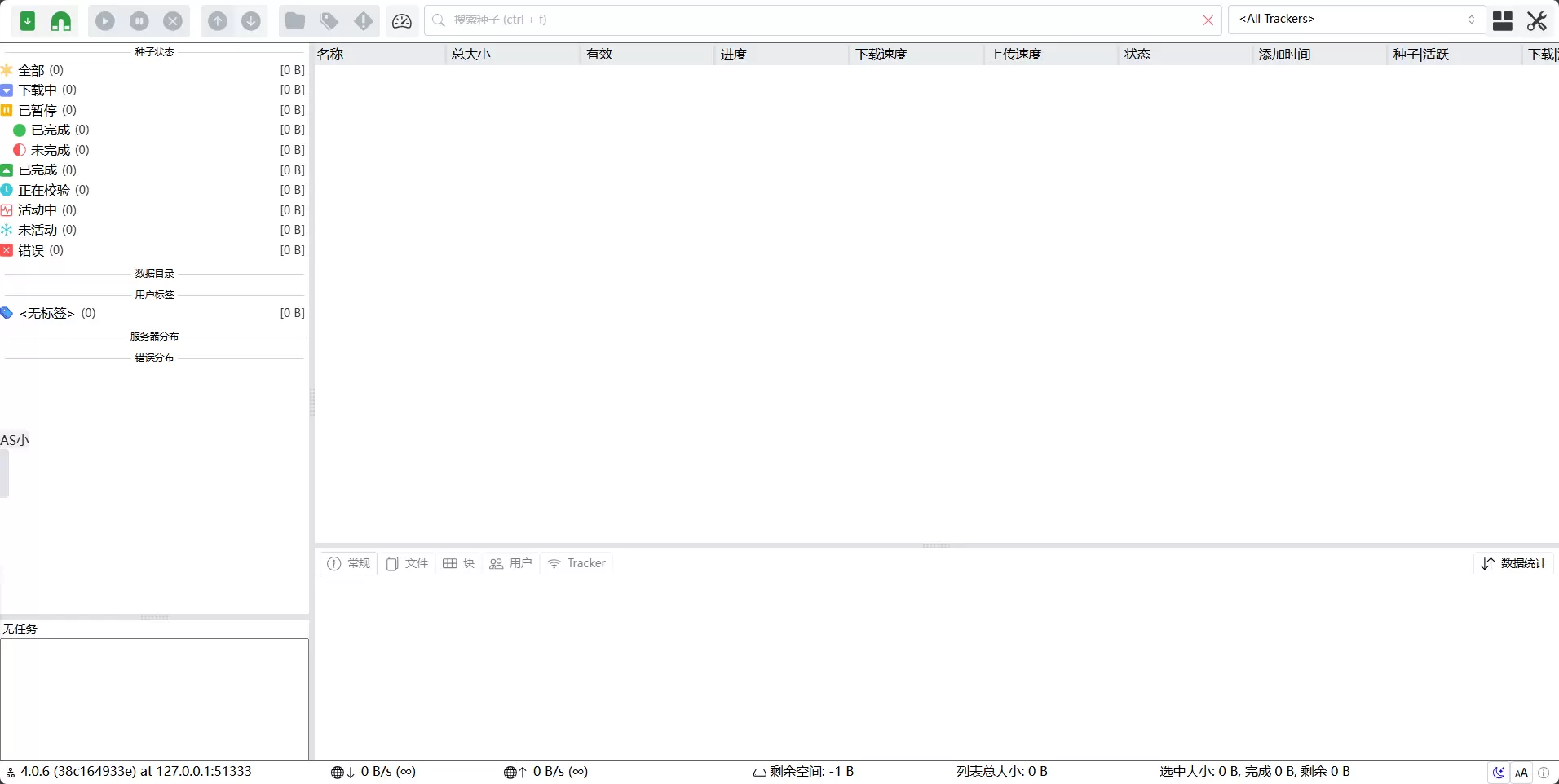Expand the 数据目录 section
1559x784 pixels.
154,274
